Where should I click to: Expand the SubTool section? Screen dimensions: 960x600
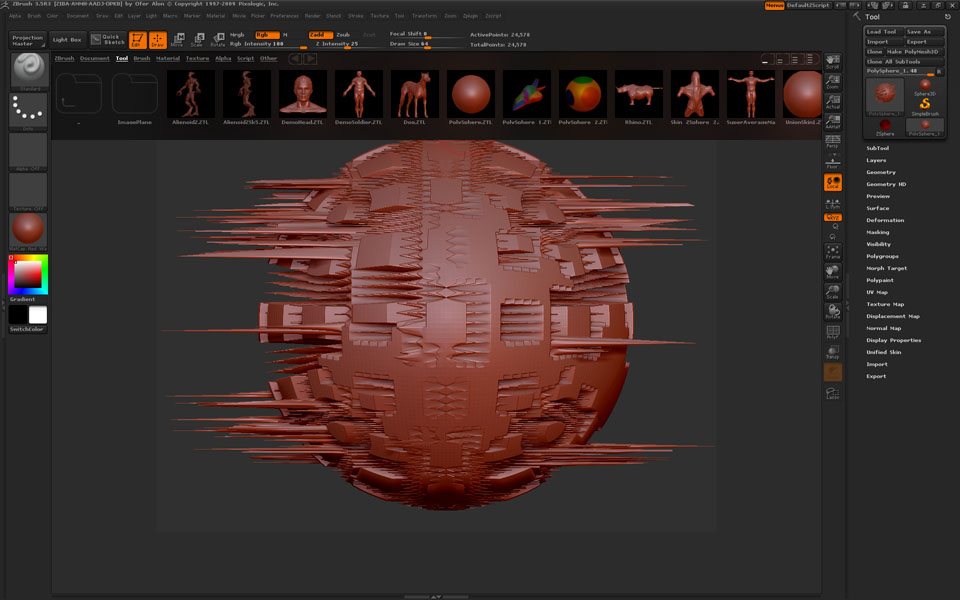[x=877, y=148]
